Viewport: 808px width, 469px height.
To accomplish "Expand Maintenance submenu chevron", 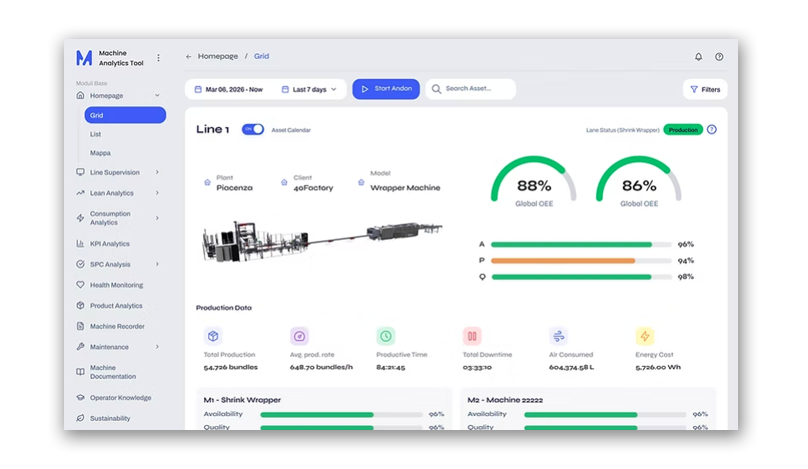I will [x=157, y=347].
